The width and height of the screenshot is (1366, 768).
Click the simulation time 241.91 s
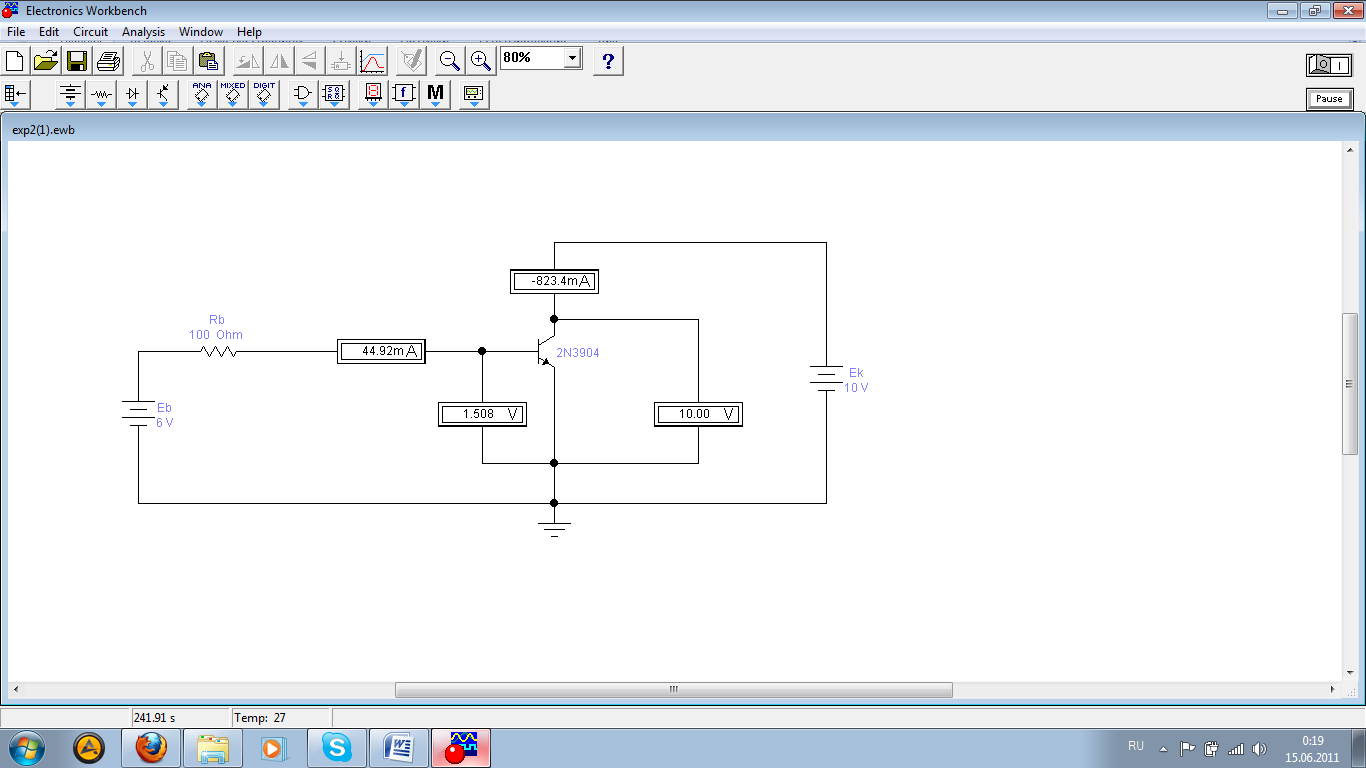click(x=154, y=718)
